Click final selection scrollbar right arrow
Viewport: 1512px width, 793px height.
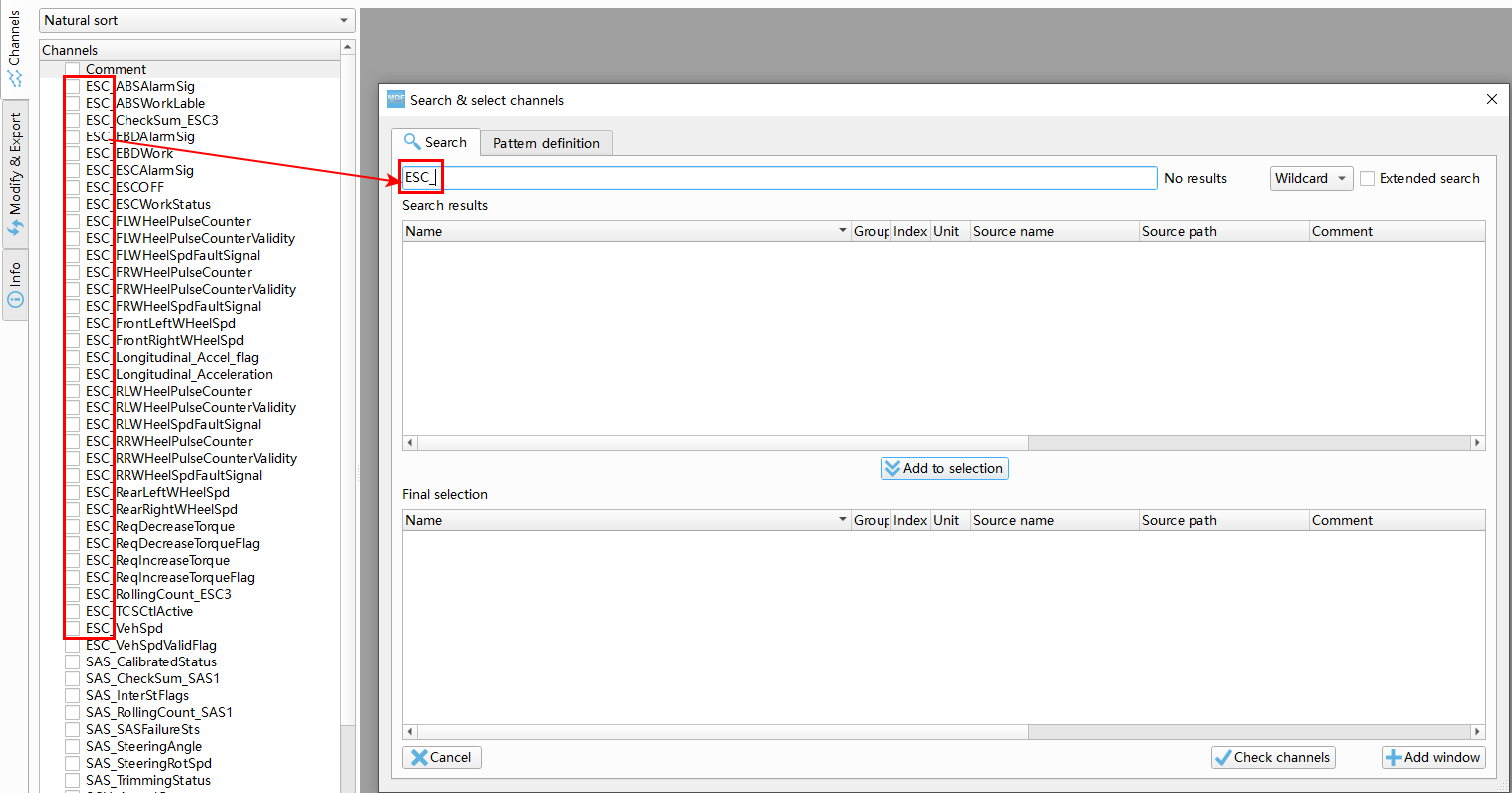tap(1477, 732)
